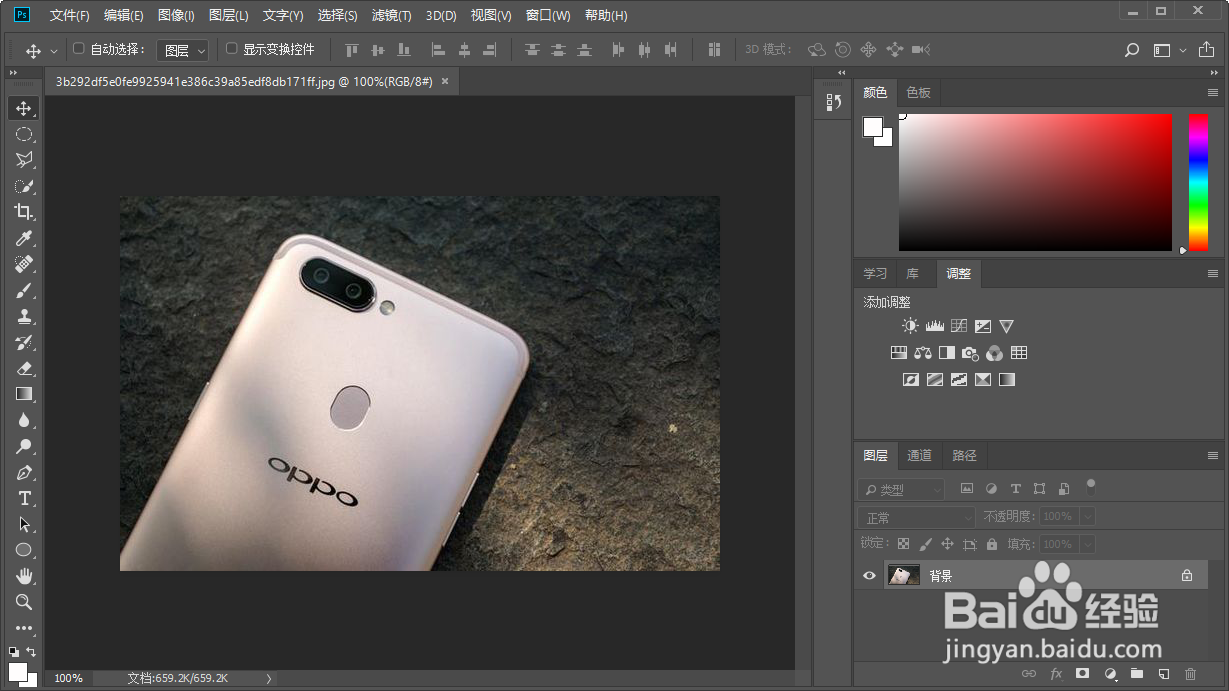Close the open document tab
The height and width of the screenshot is (691, 1229).
pos(445,81)
